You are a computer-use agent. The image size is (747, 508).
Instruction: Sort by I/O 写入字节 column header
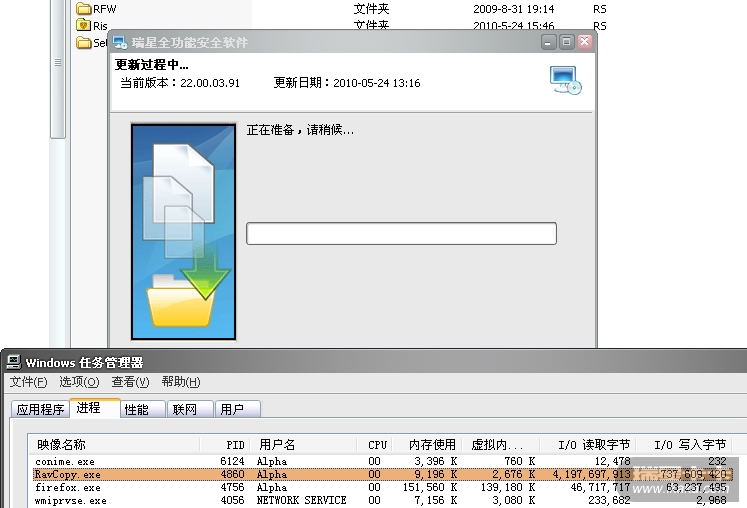(x=684, y=445)
